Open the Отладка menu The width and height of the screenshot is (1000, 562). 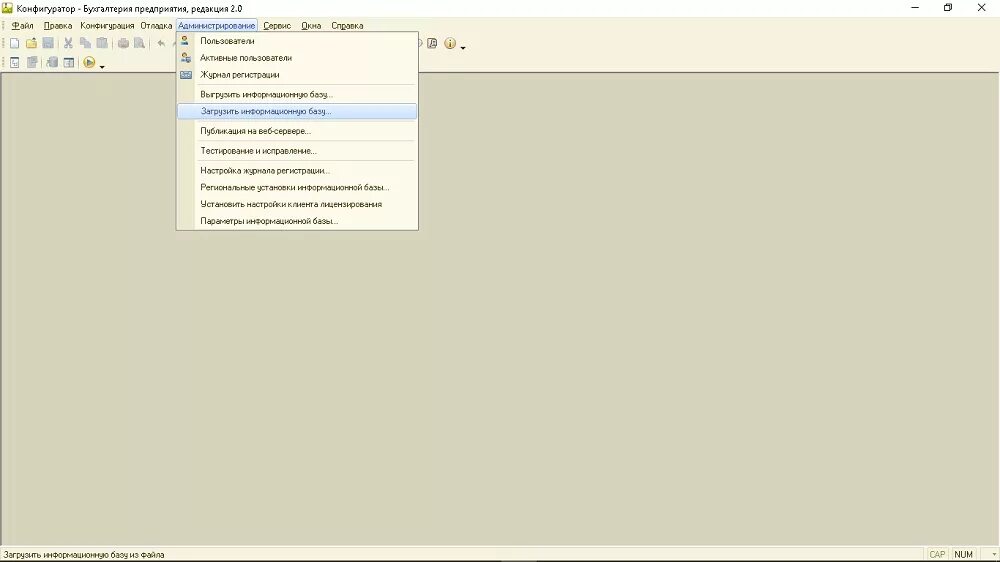pos(156,26)
